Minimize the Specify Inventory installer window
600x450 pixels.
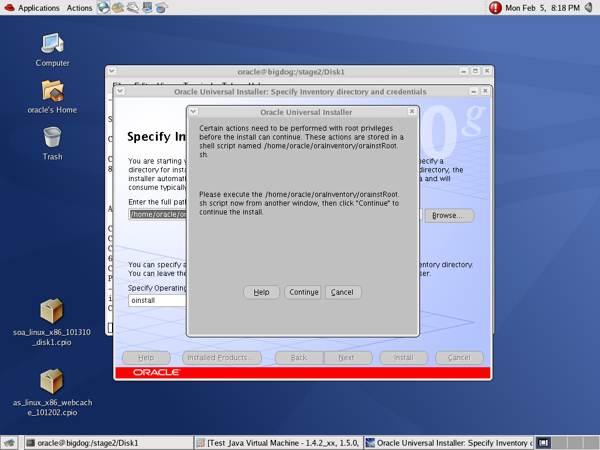point(473,91)
